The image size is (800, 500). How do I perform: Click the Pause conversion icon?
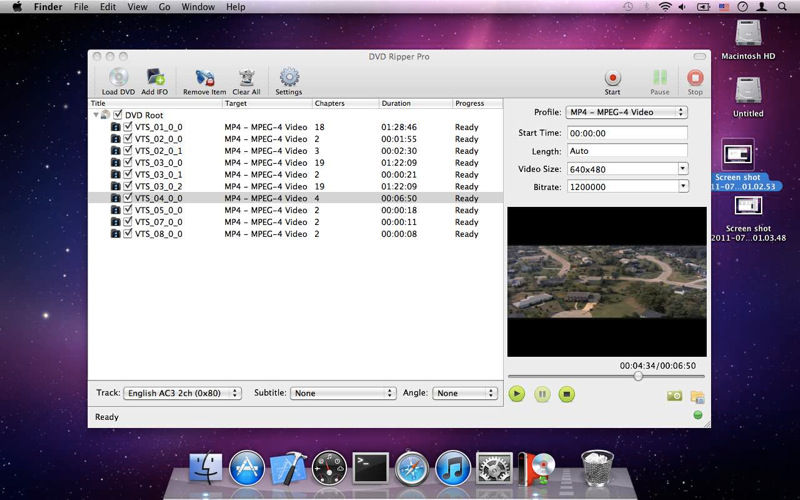pyautogui.click(x=660, y=78)
